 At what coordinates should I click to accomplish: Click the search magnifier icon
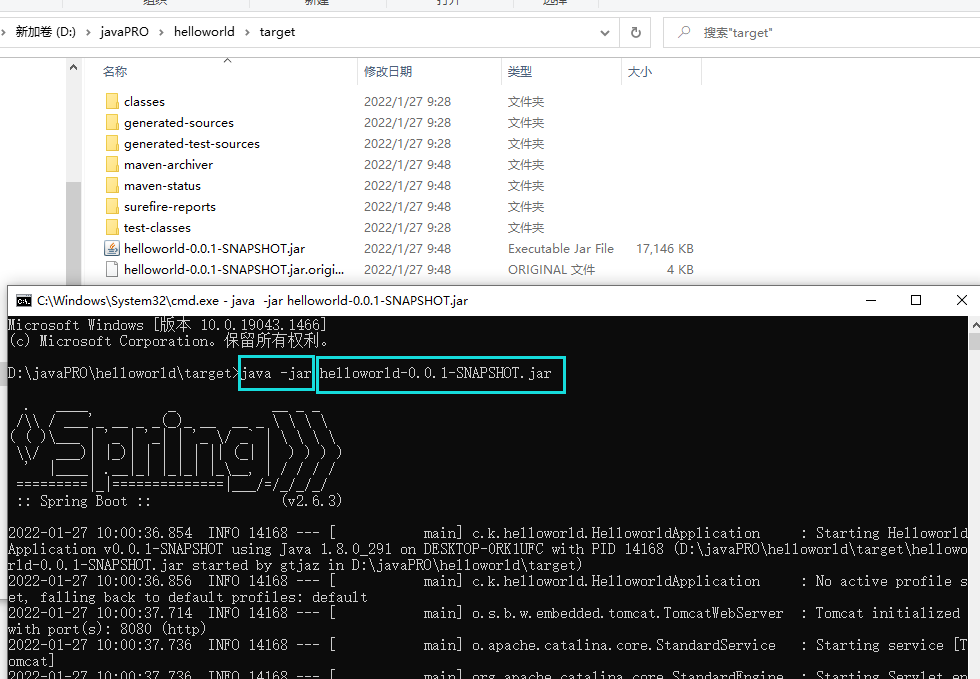[x=684, y=32]
